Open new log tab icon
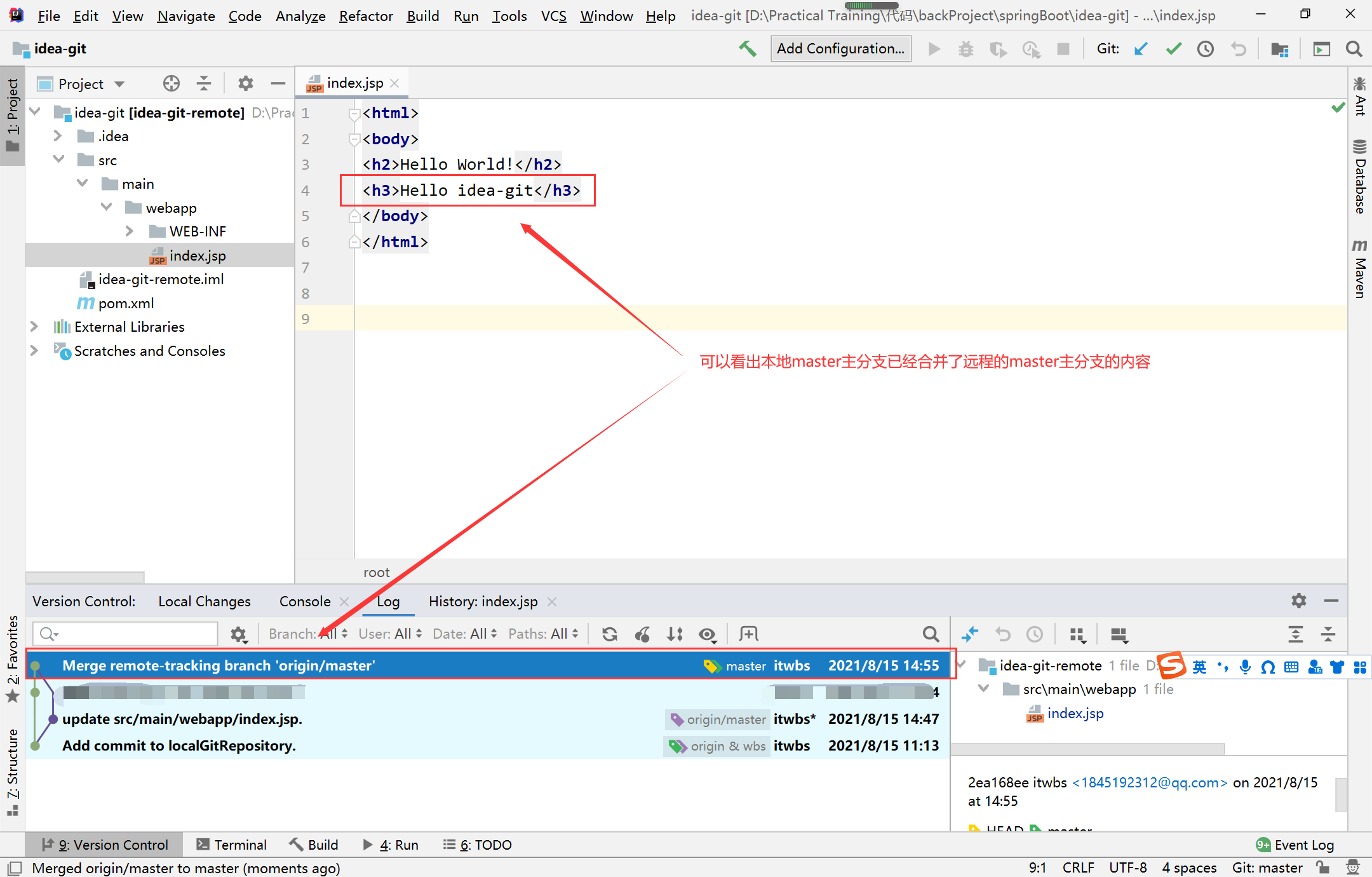 point(749,634)
